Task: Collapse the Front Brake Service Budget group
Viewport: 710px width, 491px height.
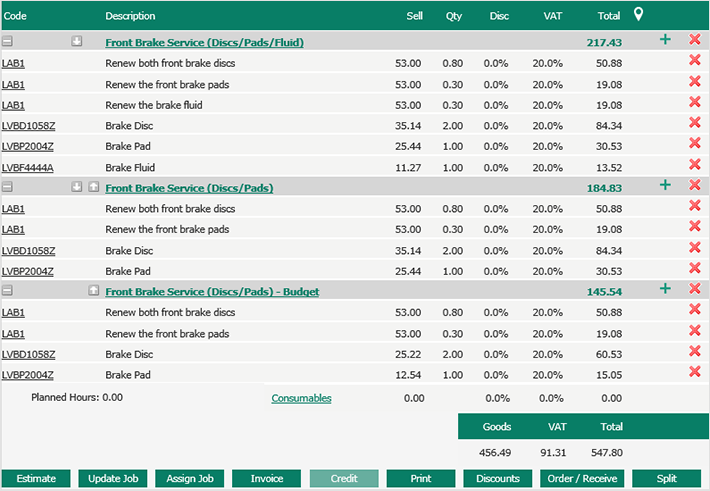Action: pyautogui.click(x=8, y=291)
